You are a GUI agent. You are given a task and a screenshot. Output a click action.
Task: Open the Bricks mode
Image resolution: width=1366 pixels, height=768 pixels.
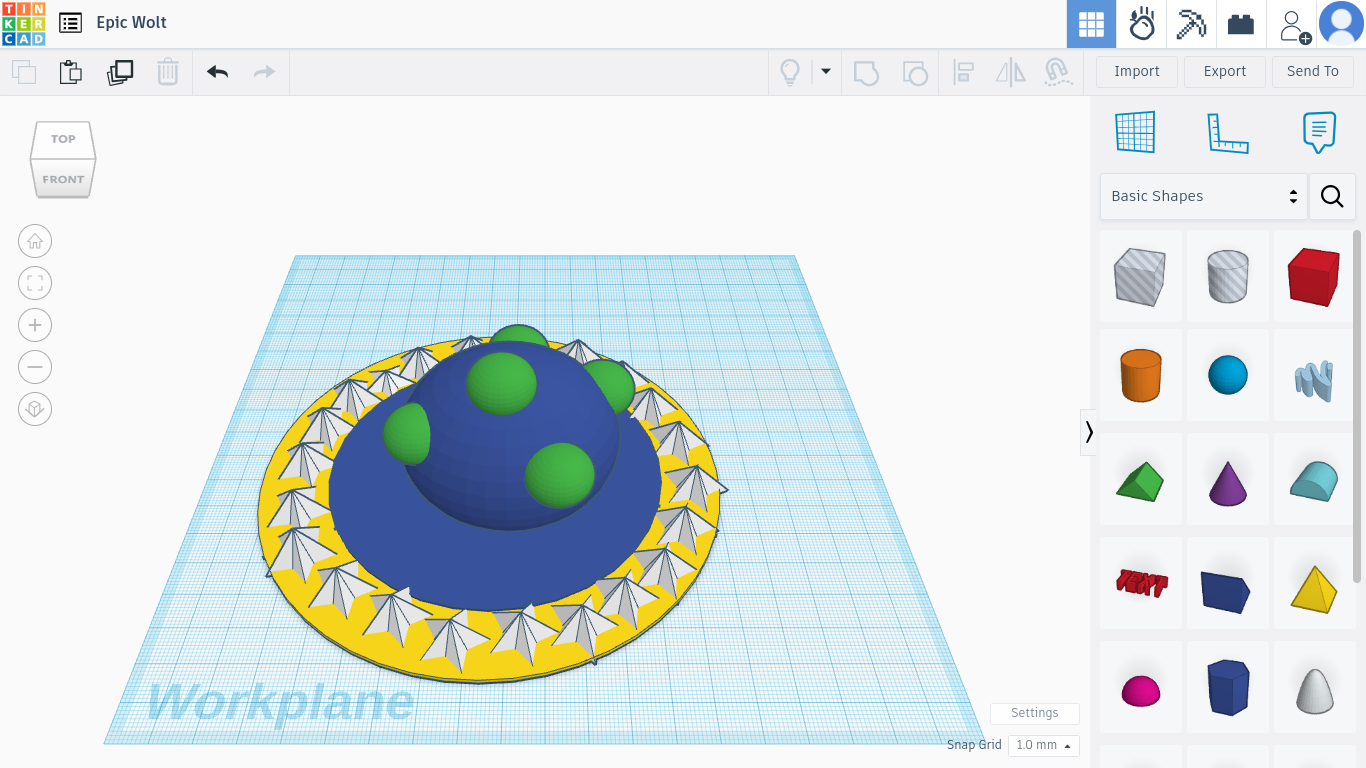[1241, 24]
